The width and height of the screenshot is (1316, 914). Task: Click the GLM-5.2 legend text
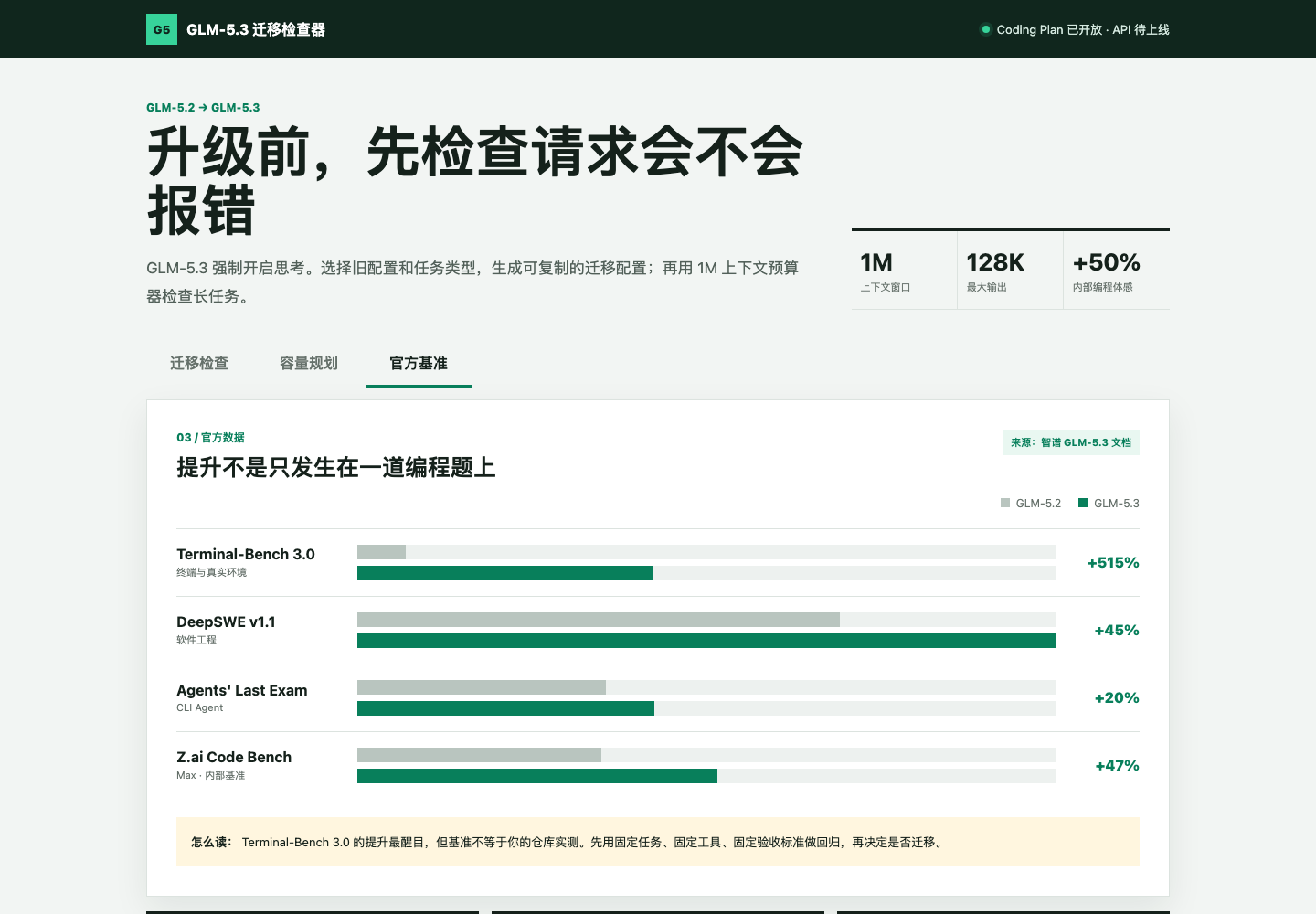pos(1038,504)
